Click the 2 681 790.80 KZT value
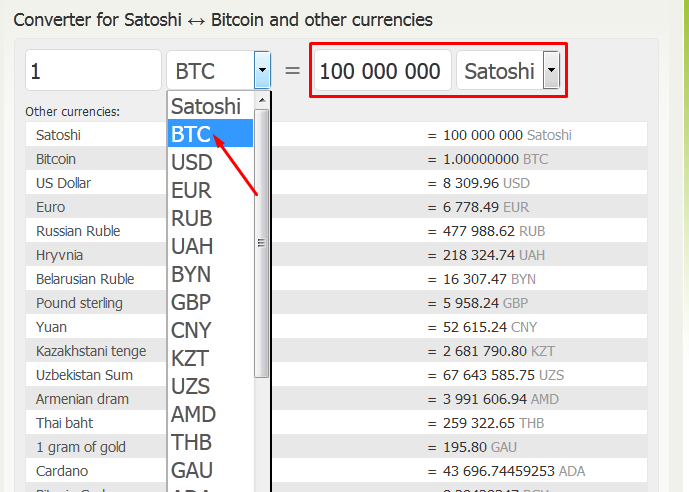The image size is (689, 492). [x=499, y=351]
